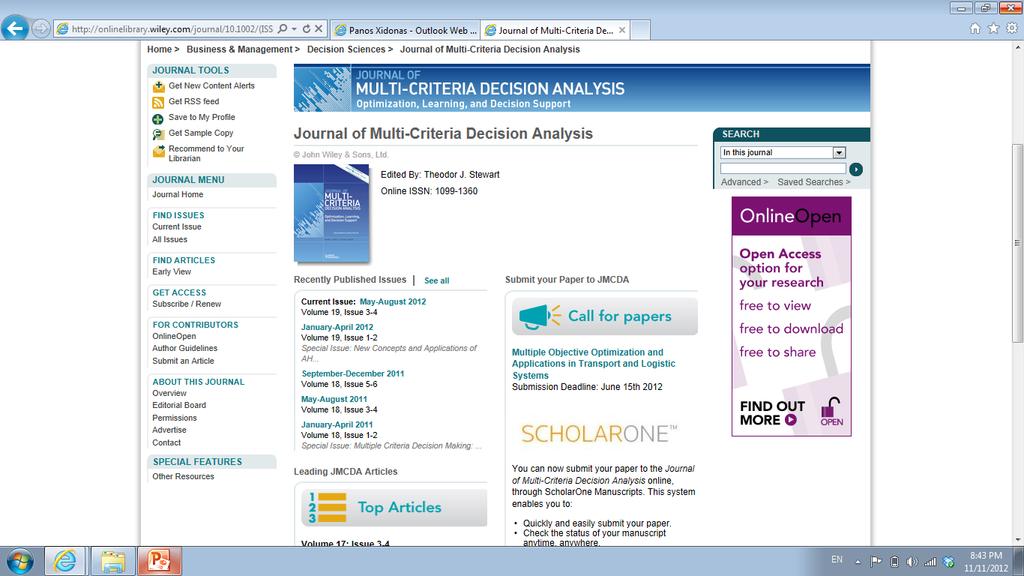The height and width of the screenshot is (576, 1024).
Task: Open Author Guidelines link
Action: click(x=185, y=349)
